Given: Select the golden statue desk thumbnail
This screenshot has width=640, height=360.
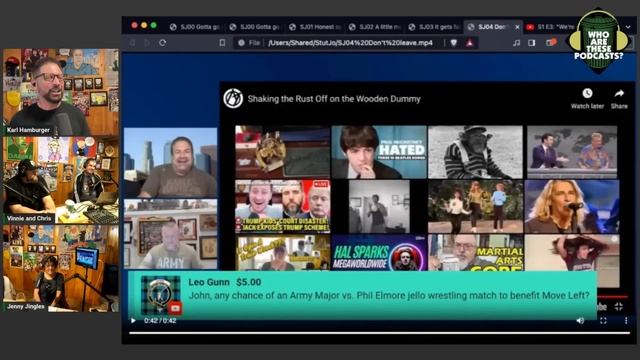Looking at the screenshot, I should (x=282, y=152).
